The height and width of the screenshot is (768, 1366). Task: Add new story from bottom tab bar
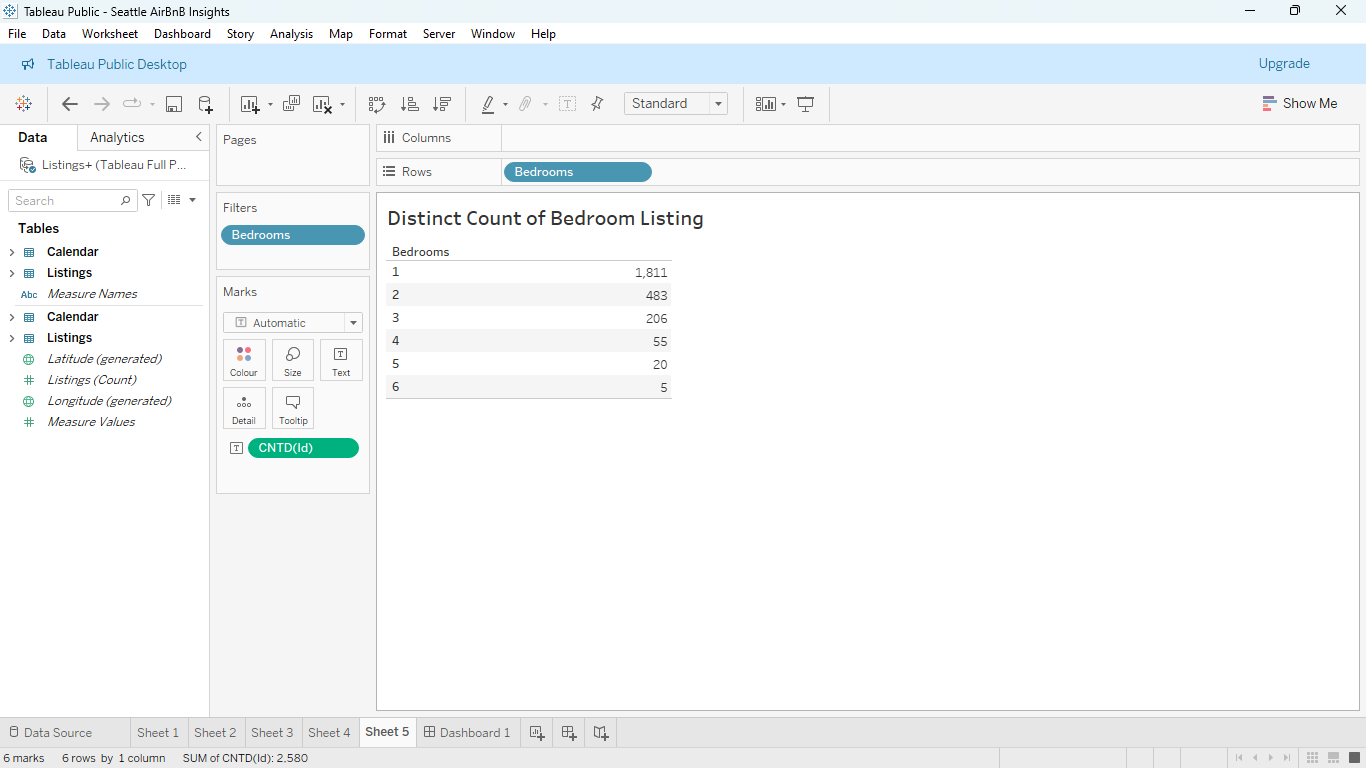click(601, 733)
